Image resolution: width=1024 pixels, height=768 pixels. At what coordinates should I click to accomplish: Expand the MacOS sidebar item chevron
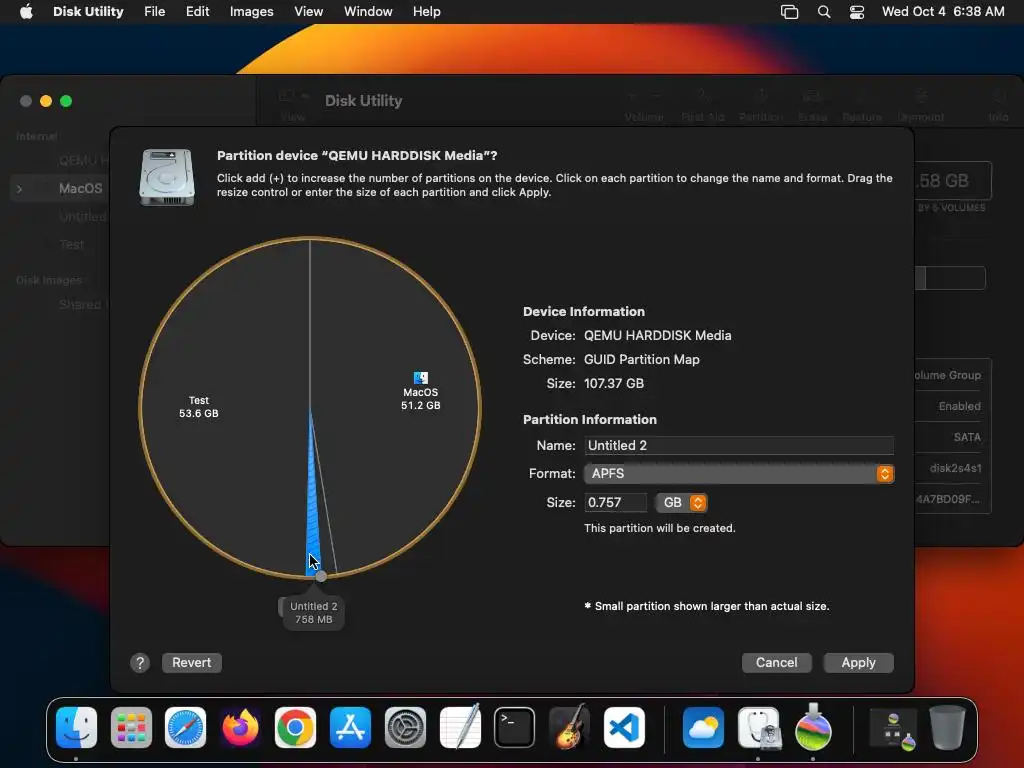(20, 189)
